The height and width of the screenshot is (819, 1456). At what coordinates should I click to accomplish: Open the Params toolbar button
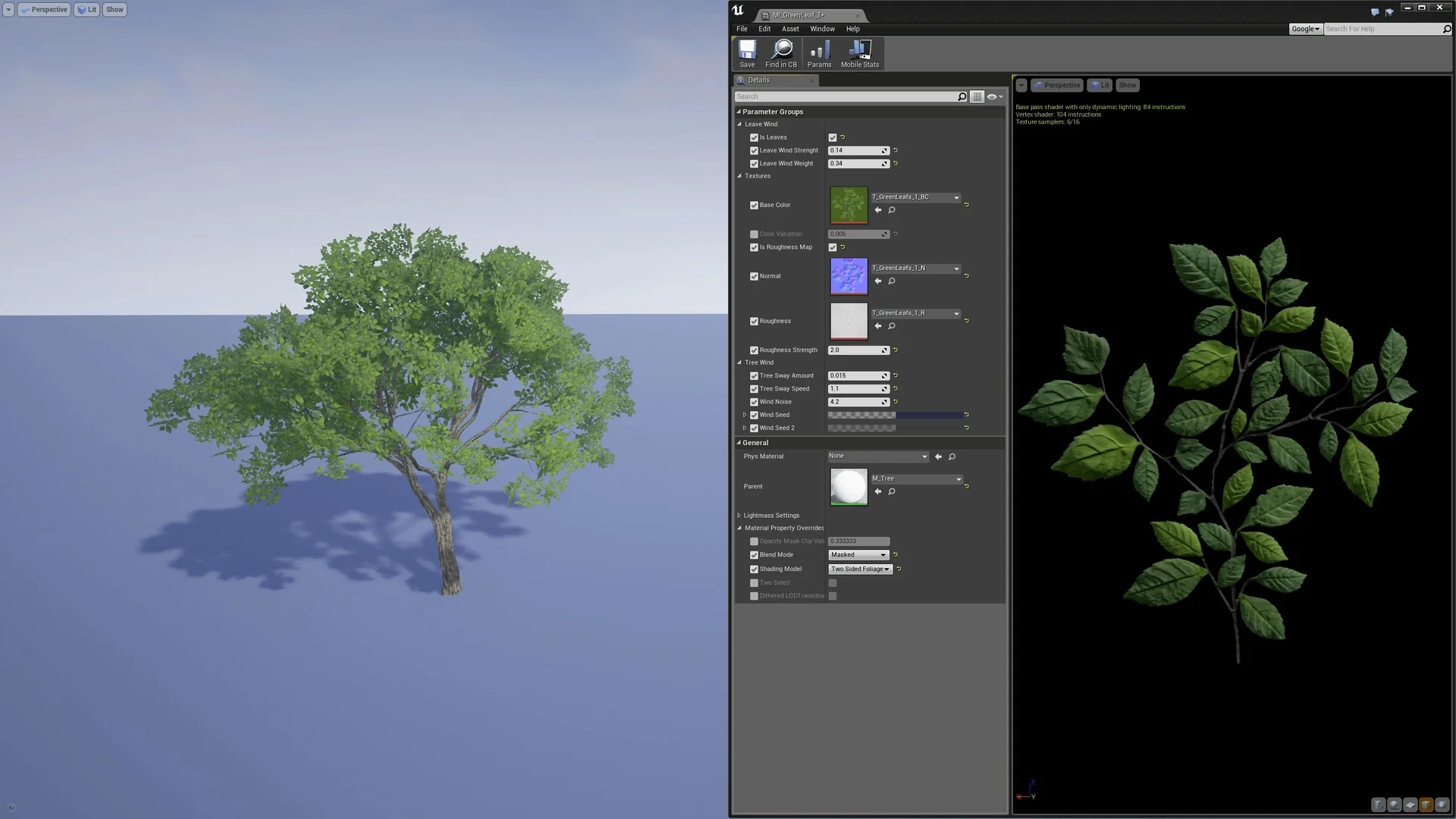tap(819, 54)
